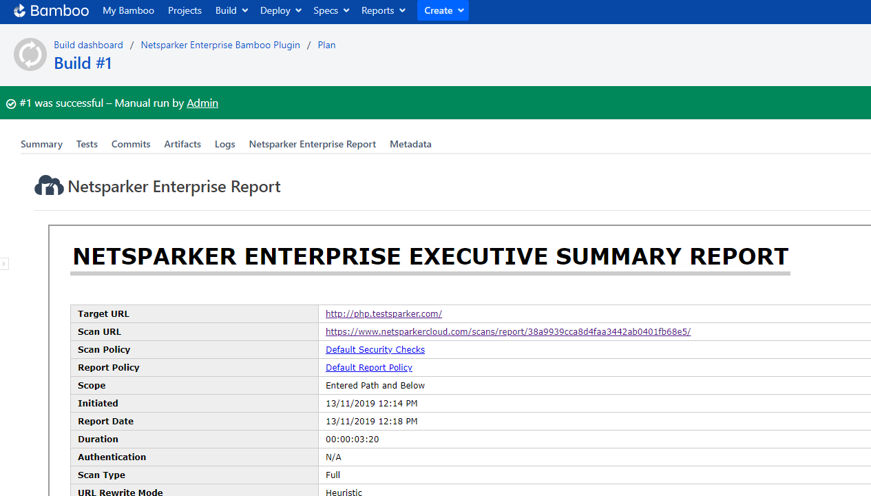Click the 'Netsparker Enterprise Report' section heading
Viewport: 871px width, 496px height.
point(174,187)
